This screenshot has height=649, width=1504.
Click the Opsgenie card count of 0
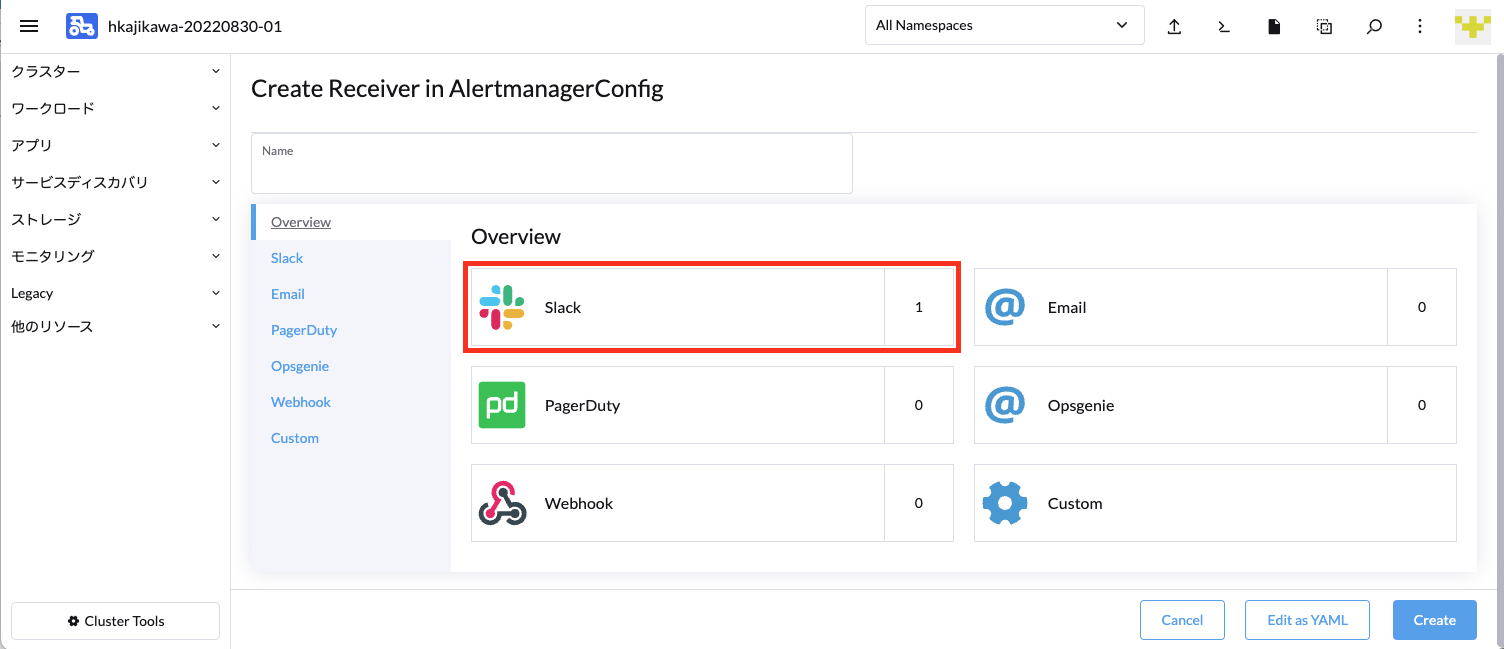[x=1422, y=405]
